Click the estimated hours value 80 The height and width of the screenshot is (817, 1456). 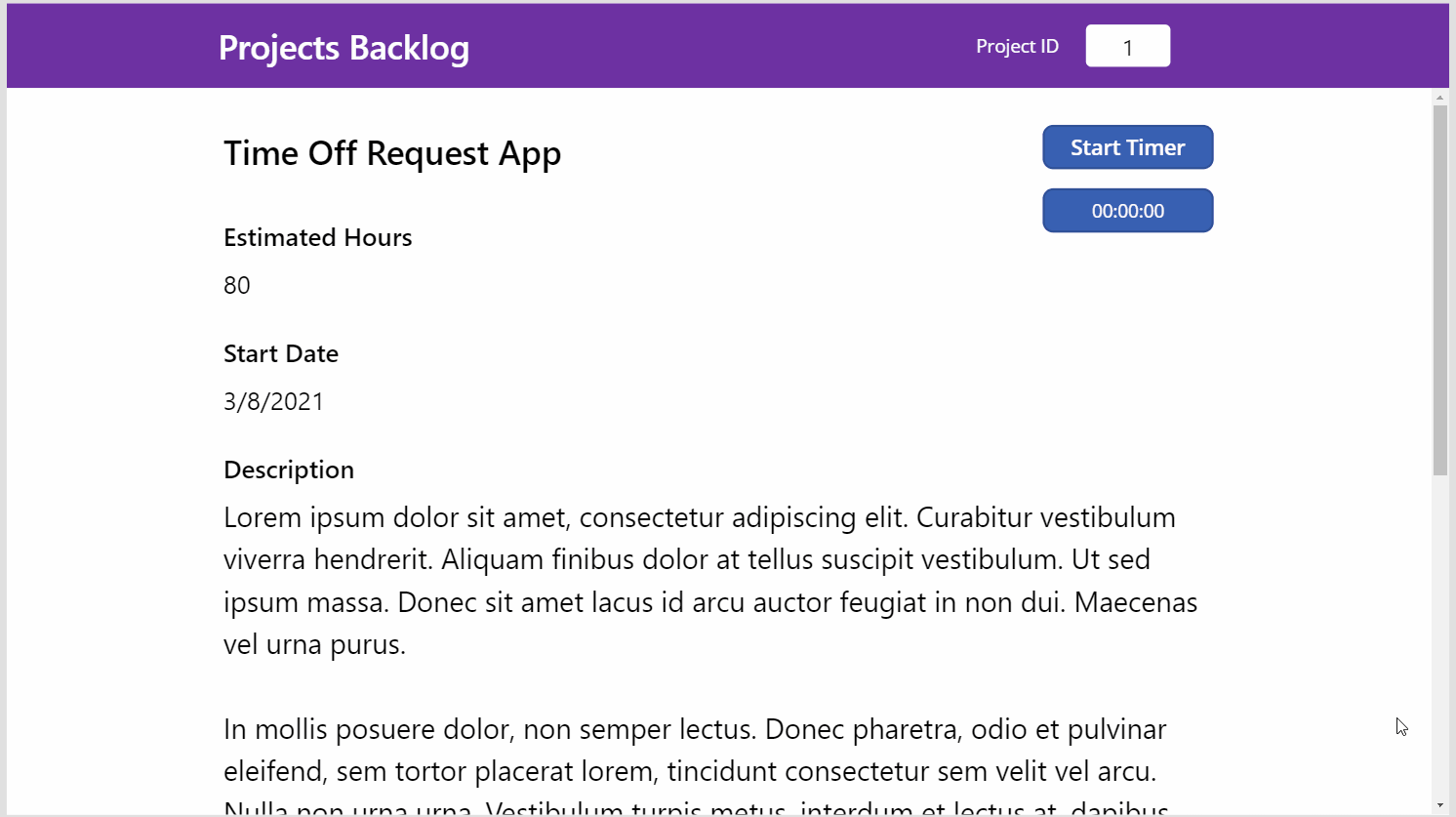click(x=236, y=285)
